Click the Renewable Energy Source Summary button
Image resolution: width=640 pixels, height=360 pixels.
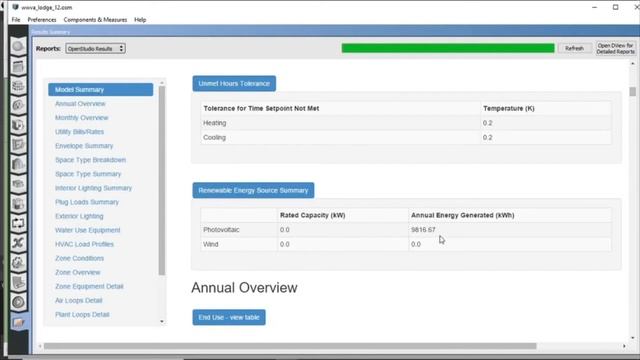click(x=253, y=190)
